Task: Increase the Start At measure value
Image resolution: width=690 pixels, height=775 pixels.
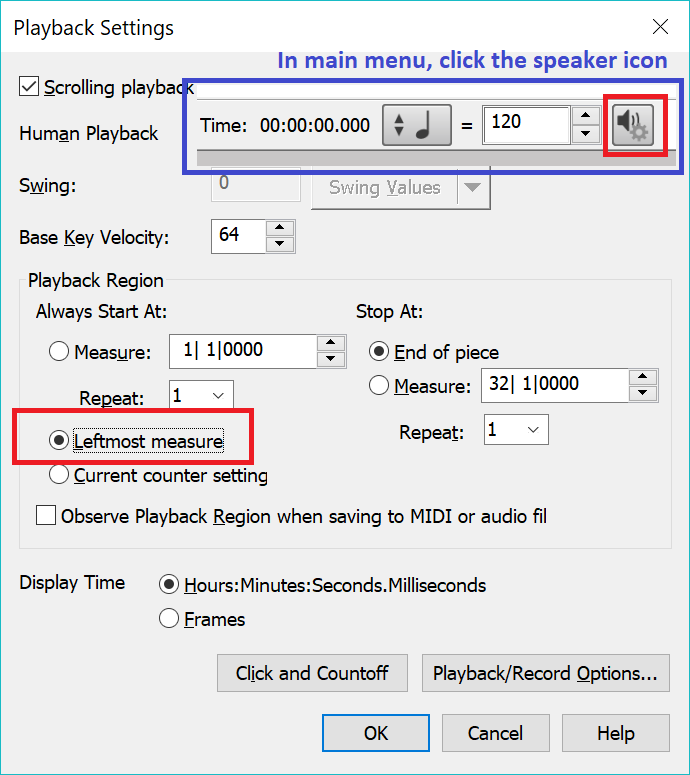Action: point(331,343)
